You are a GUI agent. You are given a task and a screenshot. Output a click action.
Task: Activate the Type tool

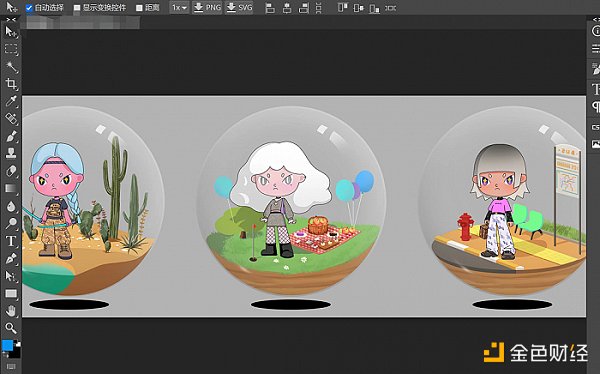pyautogui.click(x=11, y=241)
